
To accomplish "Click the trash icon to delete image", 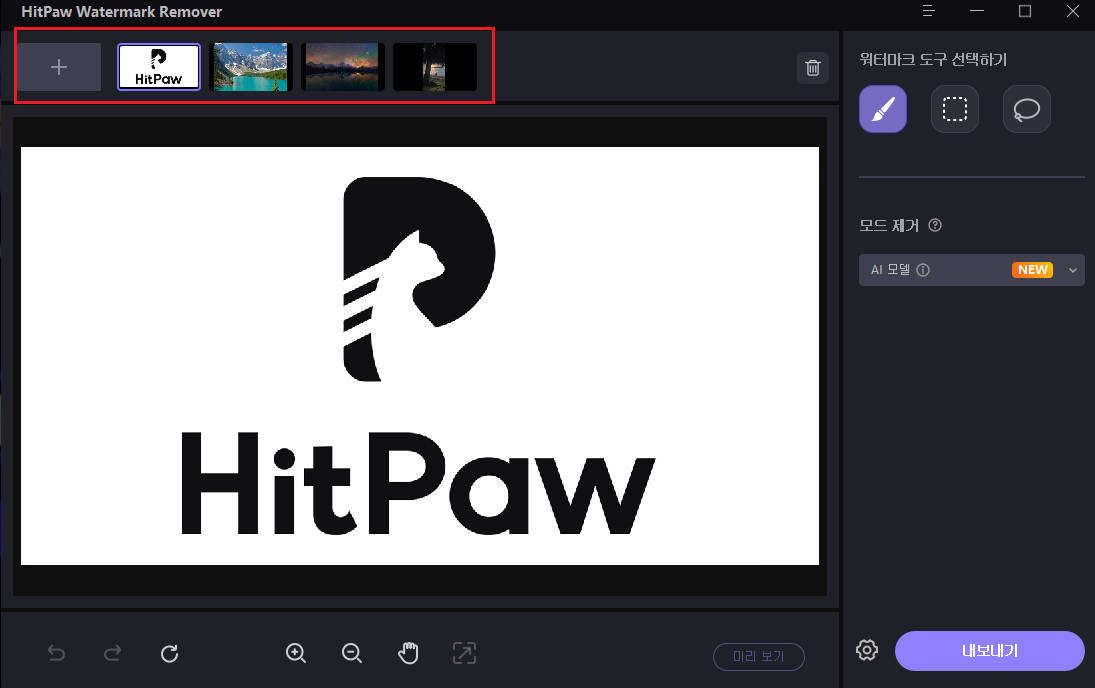I will pos(813,68).
